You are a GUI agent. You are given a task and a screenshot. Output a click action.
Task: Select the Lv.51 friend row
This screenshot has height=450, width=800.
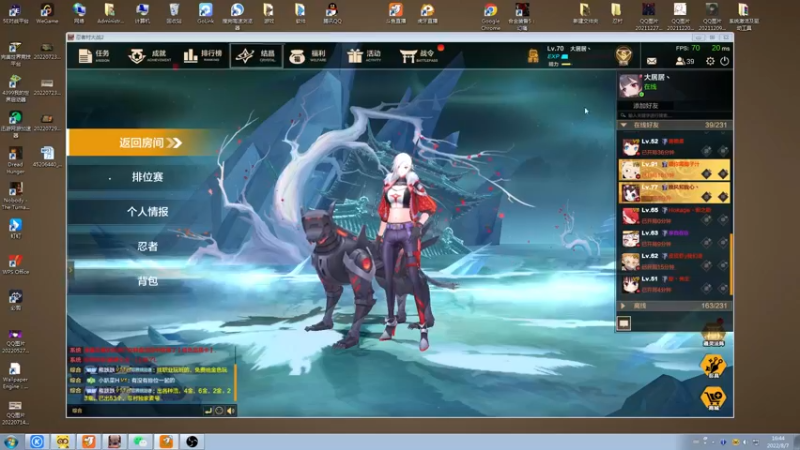tap(674, 285)
